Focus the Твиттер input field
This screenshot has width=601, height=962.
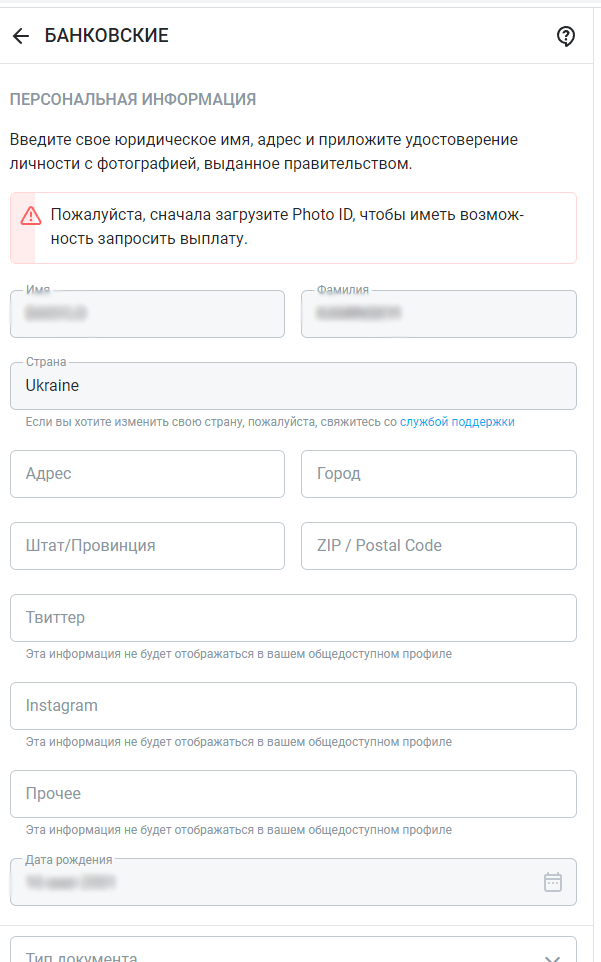(x=293, y=618)
